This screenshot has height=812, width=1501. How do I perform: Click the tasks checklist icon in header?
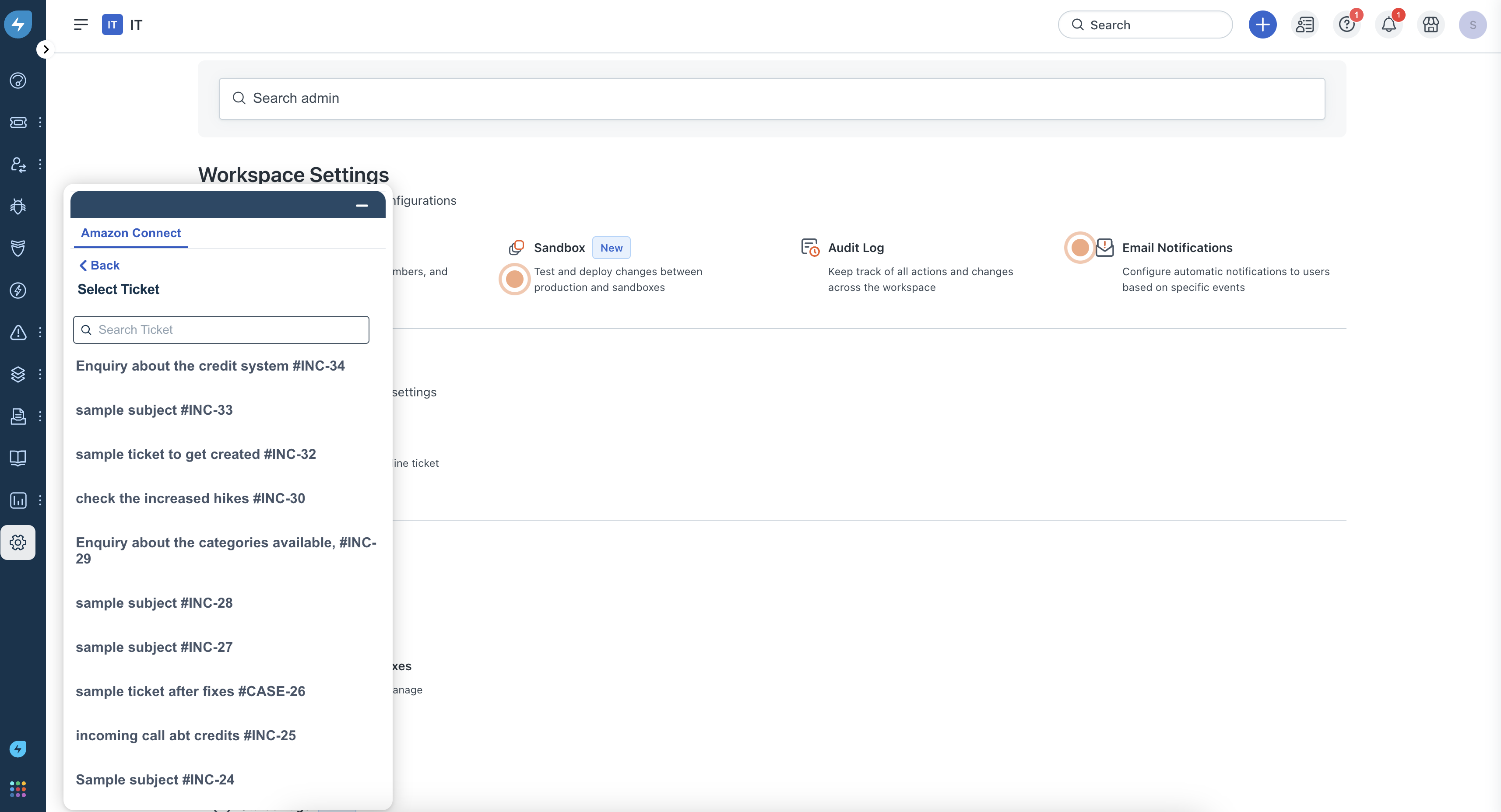(x=1304, y=25)
